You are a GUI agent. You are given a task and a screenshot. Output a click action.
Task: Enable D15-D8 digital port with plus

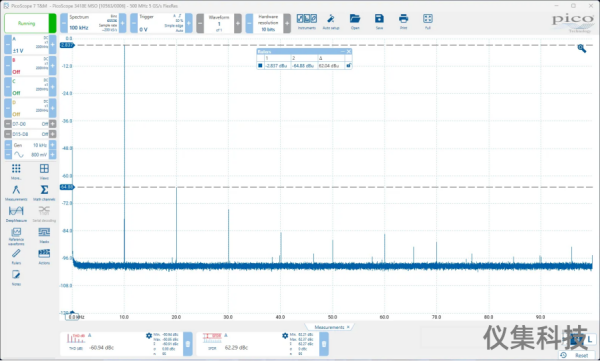(52, 134)
